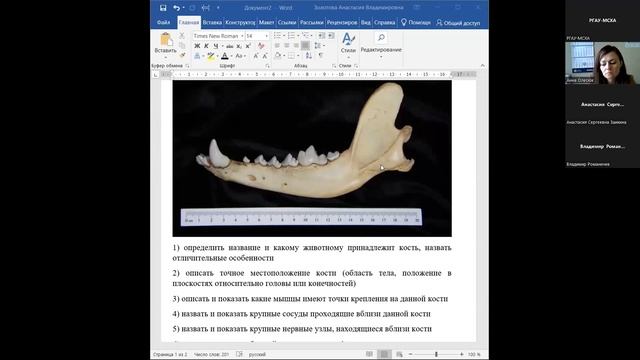Click the jaw bone image in document
The height and width of the screenshot is (360, 640).
point(312,158)
